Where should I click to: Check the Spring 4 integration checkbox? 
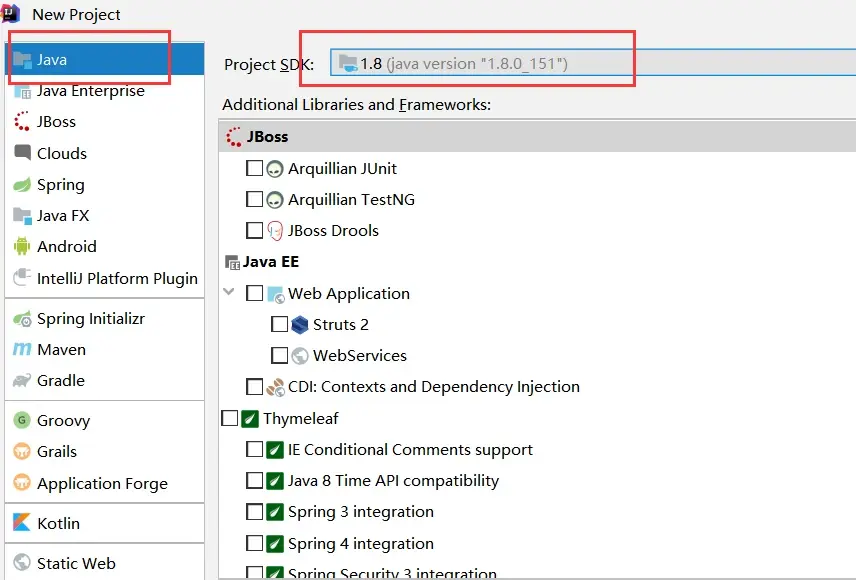(254, 543)
